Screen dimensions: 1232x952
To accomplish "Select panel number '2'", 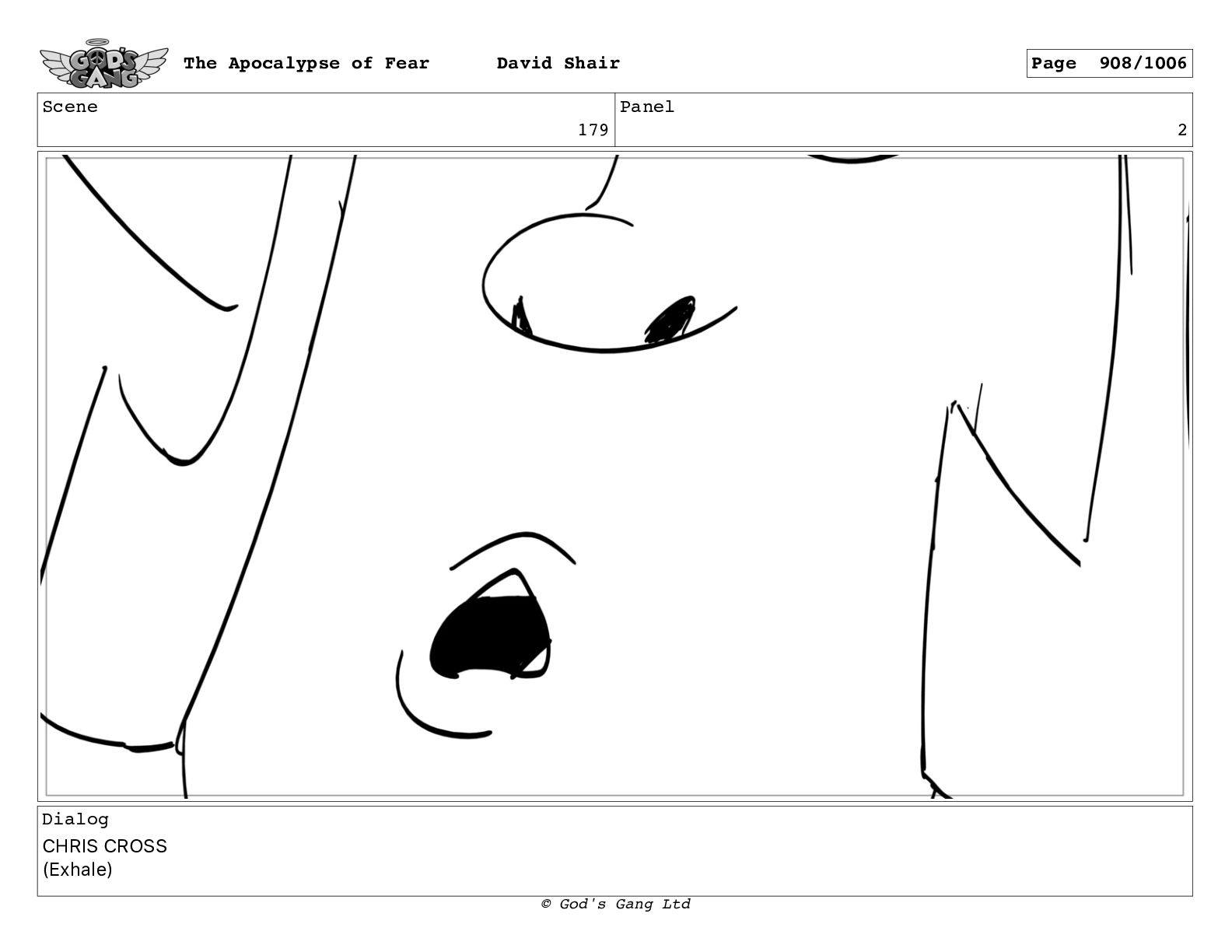I will coord(1182,130).
